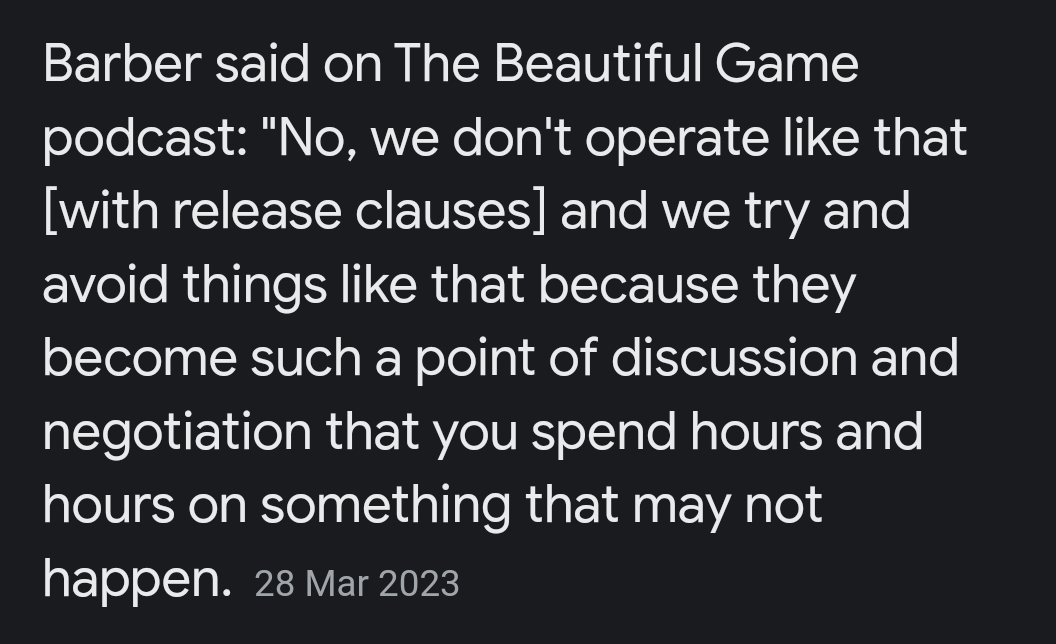Click the word such in the fifth line
Screen dimensions: 1056x644
pos(306,358)
